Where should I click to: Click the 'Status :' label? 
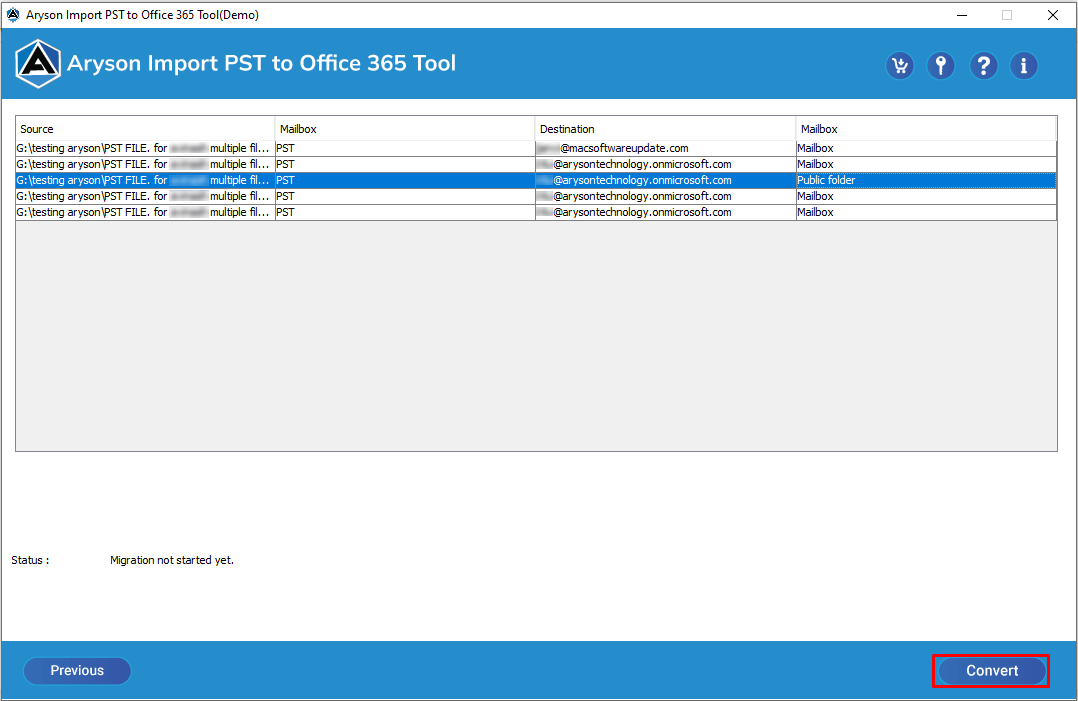pos(30,560)
